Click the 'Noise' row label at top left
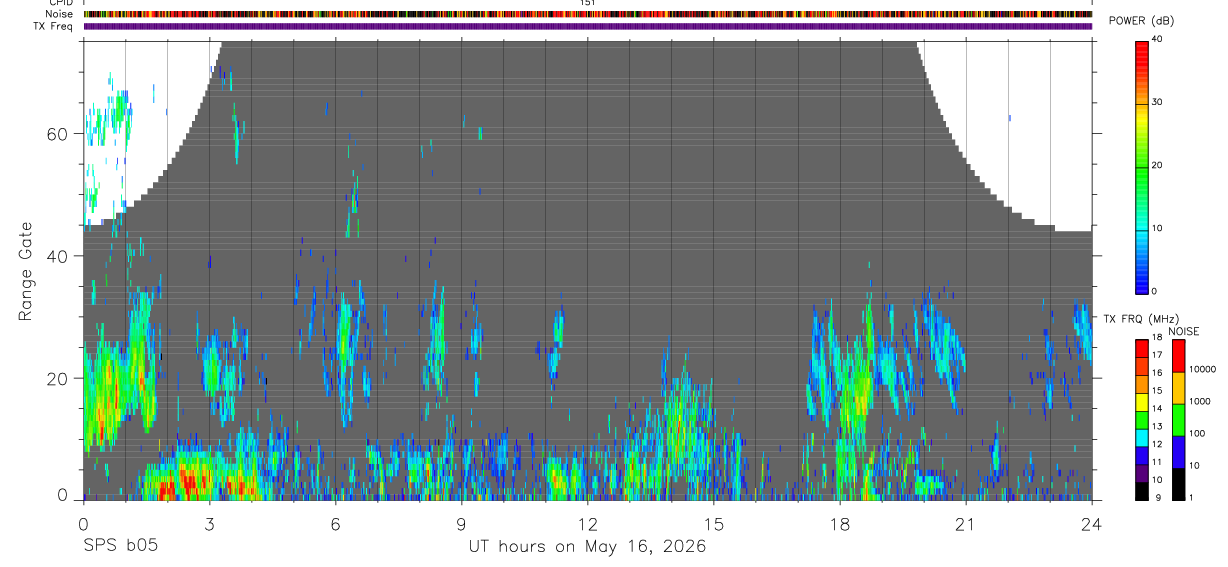 tap(60, 14)
